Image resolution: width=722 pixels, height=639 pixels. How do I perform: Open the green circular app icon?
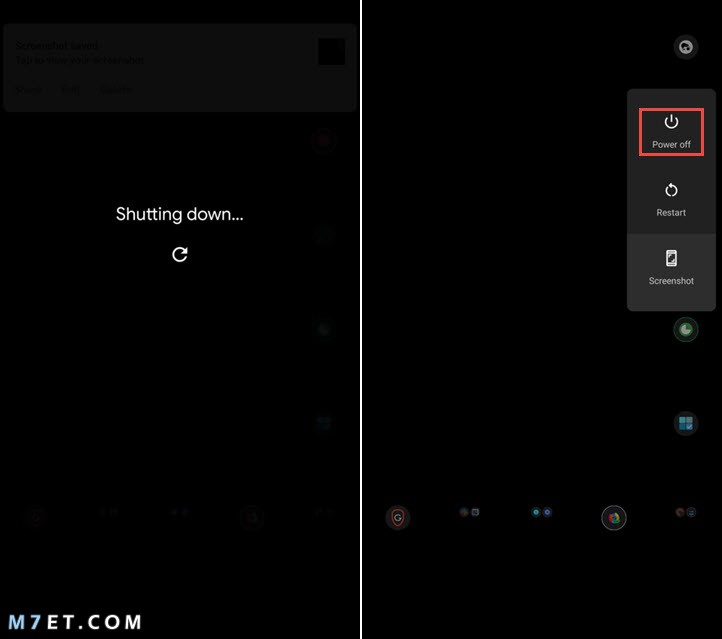[x=686, y=330]
